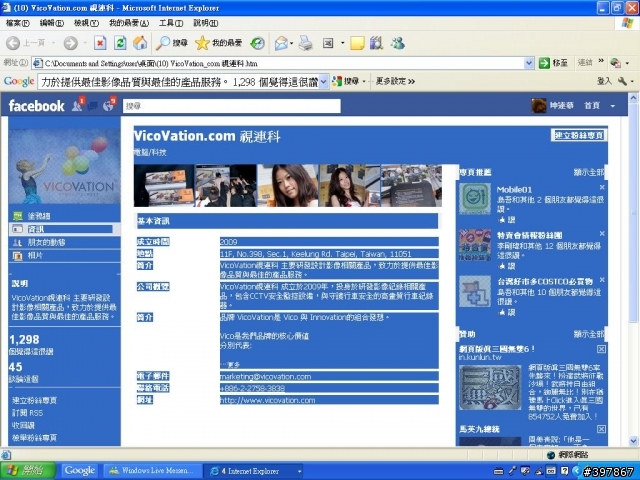Screen dimensions: 640x480
Task: Close the COSTCO page recommendation
Action: point(602,280)
